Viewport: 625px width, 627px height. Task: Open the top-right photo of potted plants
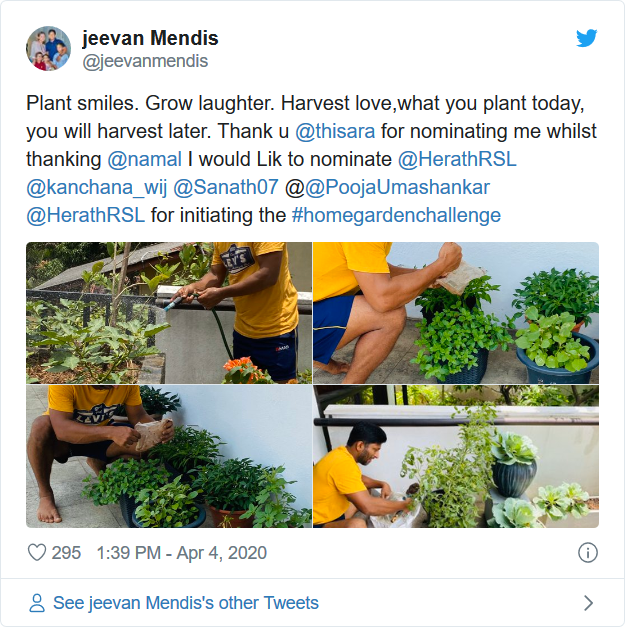point(456,313)
